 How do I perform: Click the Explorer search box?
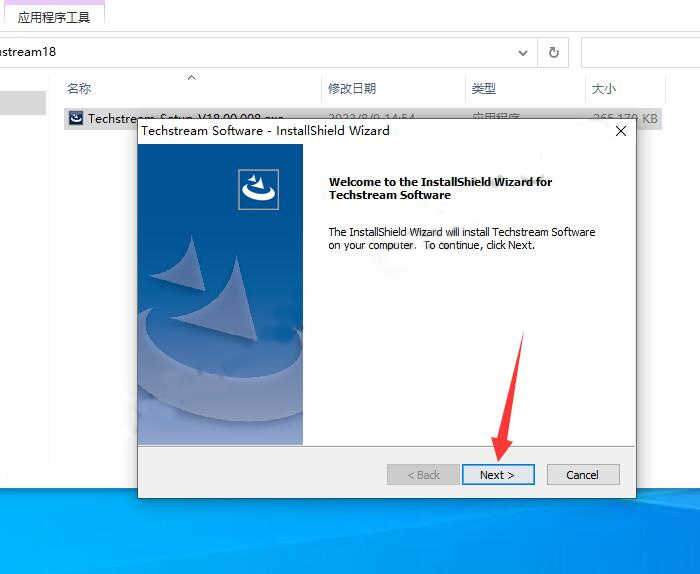click(641, 52)
